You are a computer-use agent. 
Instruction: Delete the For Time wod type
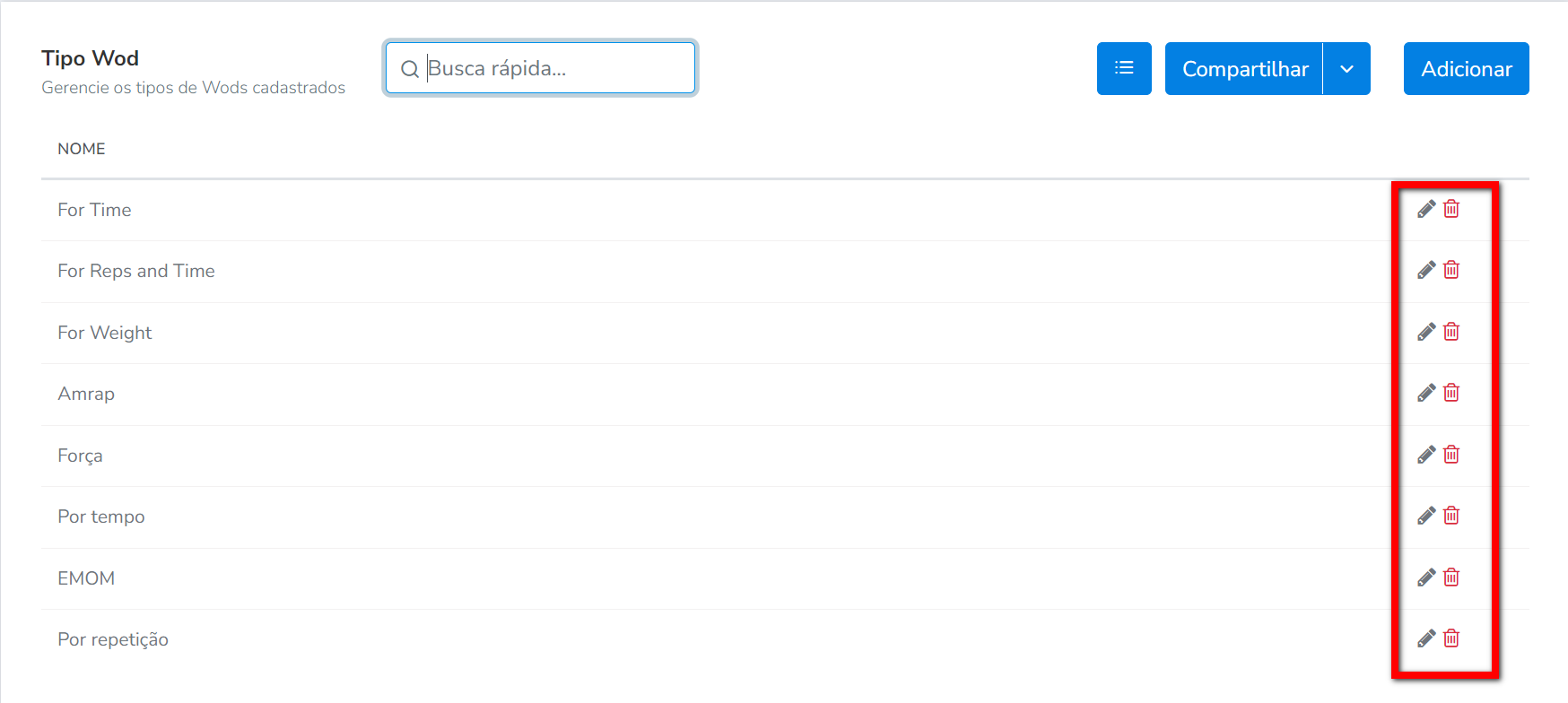[1451, 209]
